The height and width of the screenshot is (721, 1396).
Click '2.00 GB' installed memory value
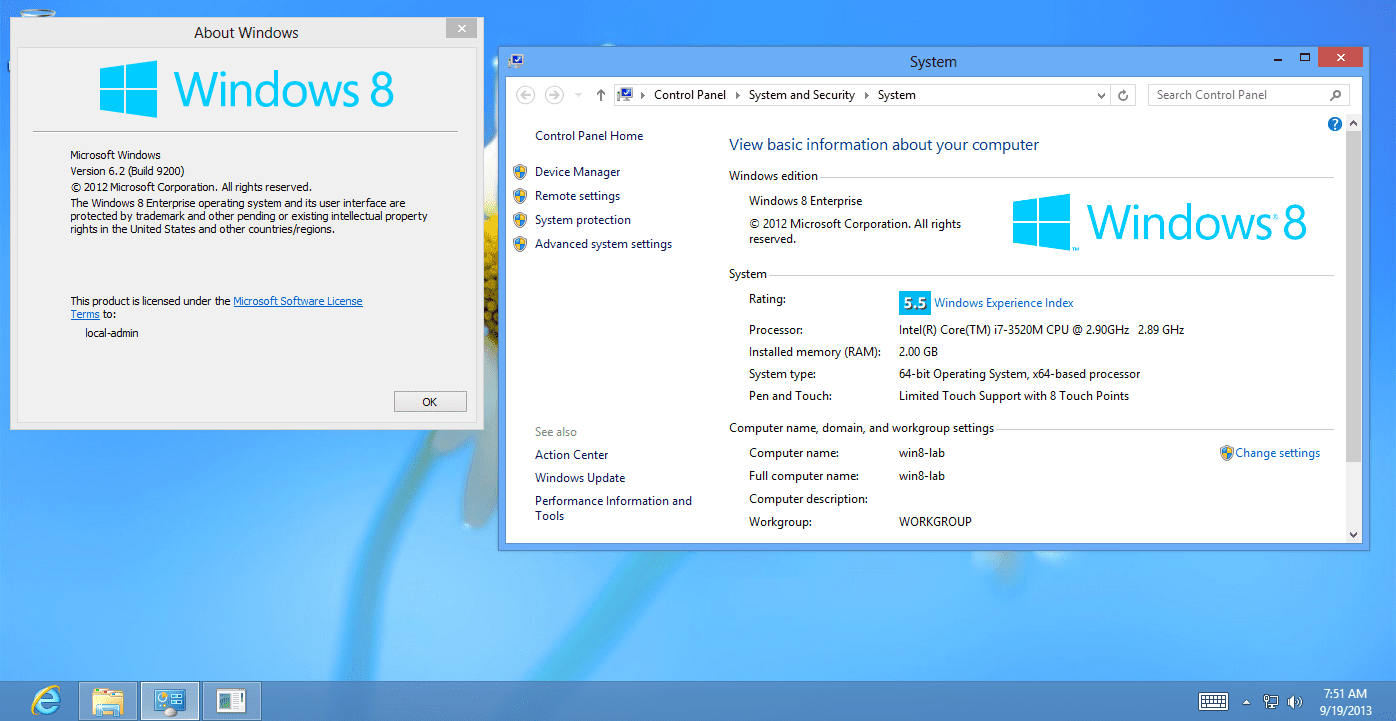(x=918, y=352)
